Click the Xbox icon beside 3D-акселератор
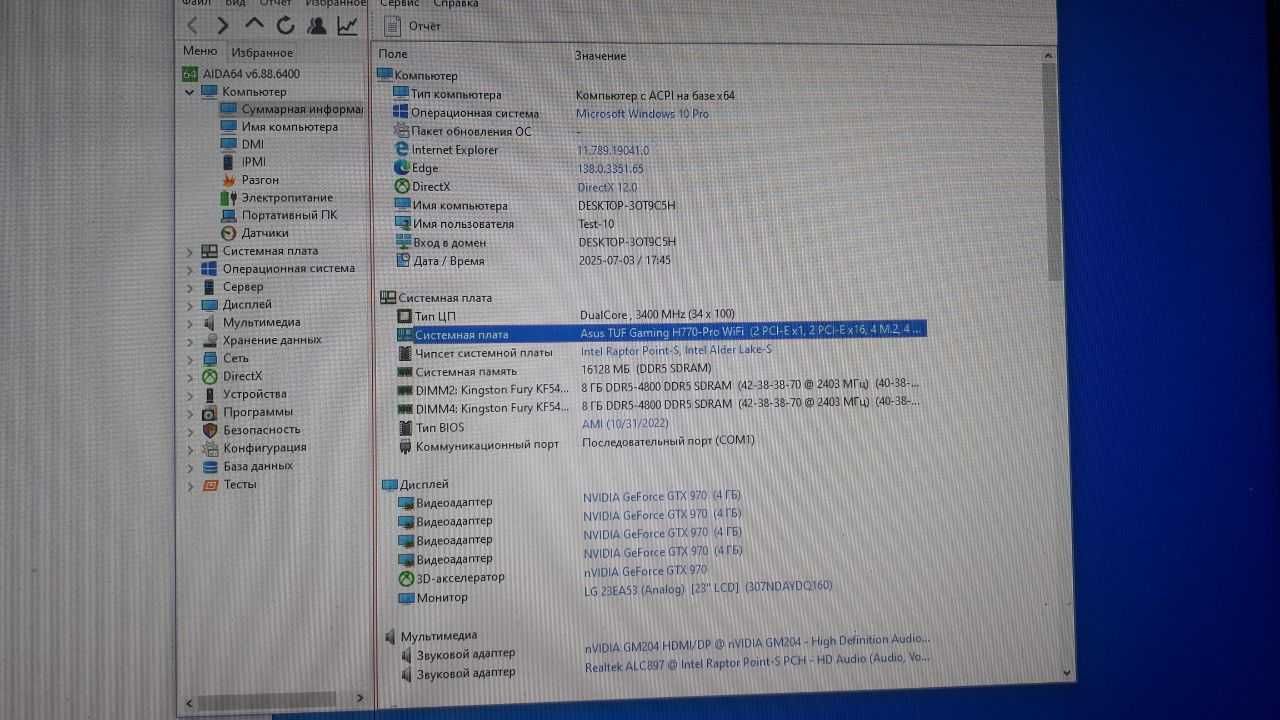 406,578
